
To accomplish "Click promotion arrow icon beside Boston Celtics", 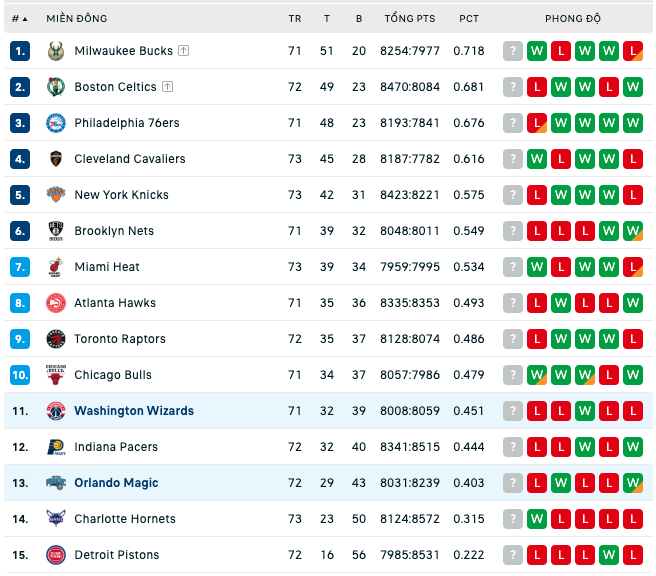I will pyautogui.click(x=167, y=87).
